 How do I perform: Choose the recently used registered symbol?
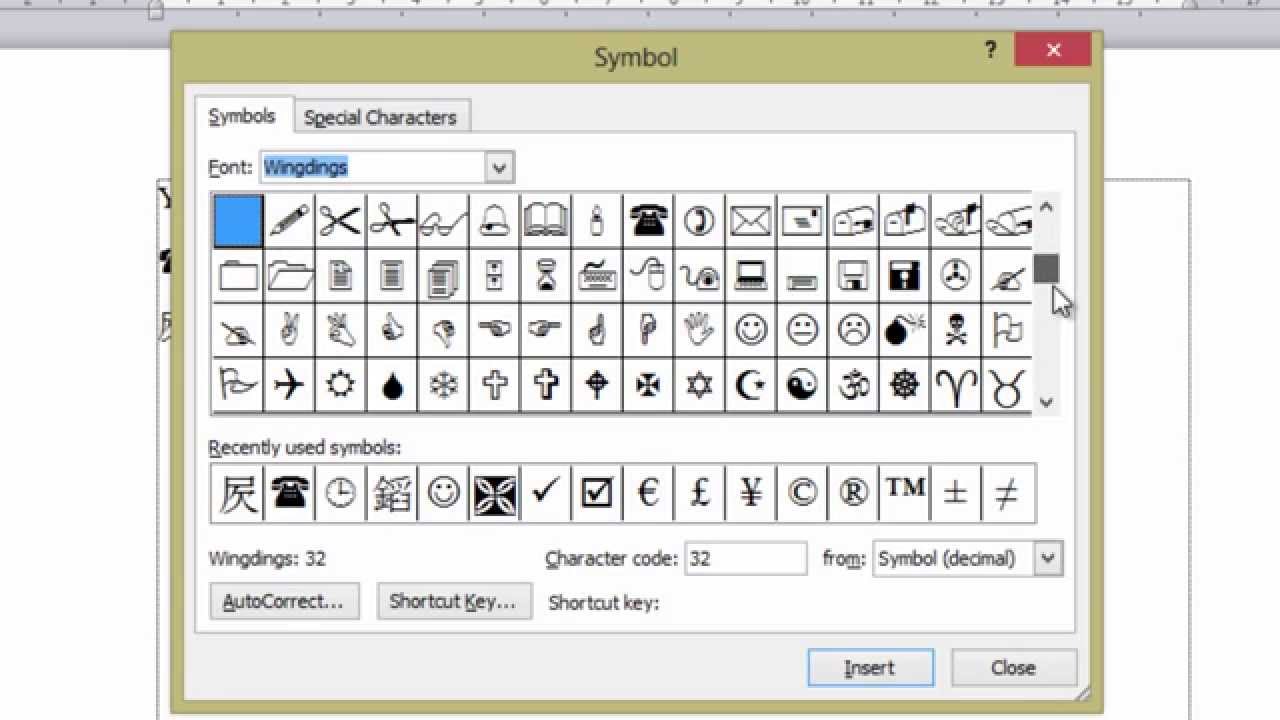[x=853, y=492]
